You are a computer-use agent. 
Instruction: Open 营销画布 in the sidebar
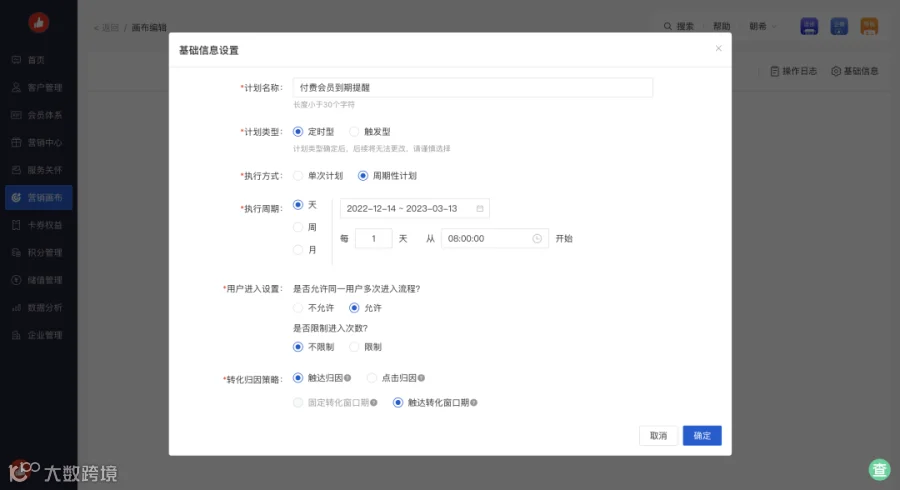coord(38,198)
